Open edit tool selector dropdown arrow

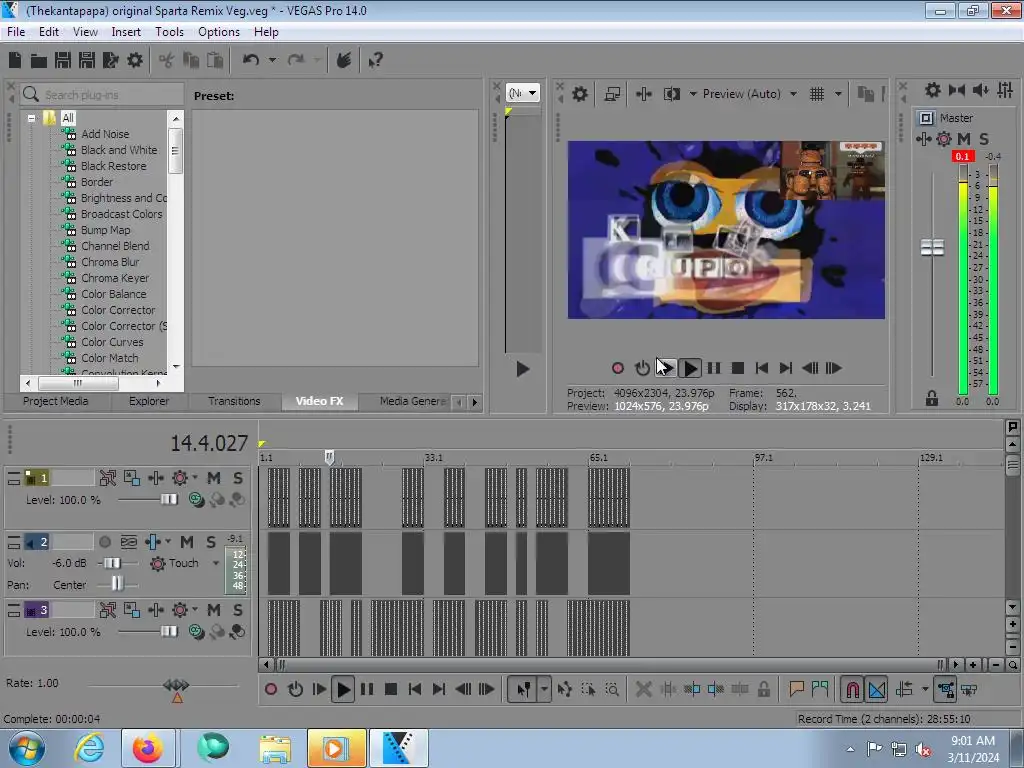544,689
